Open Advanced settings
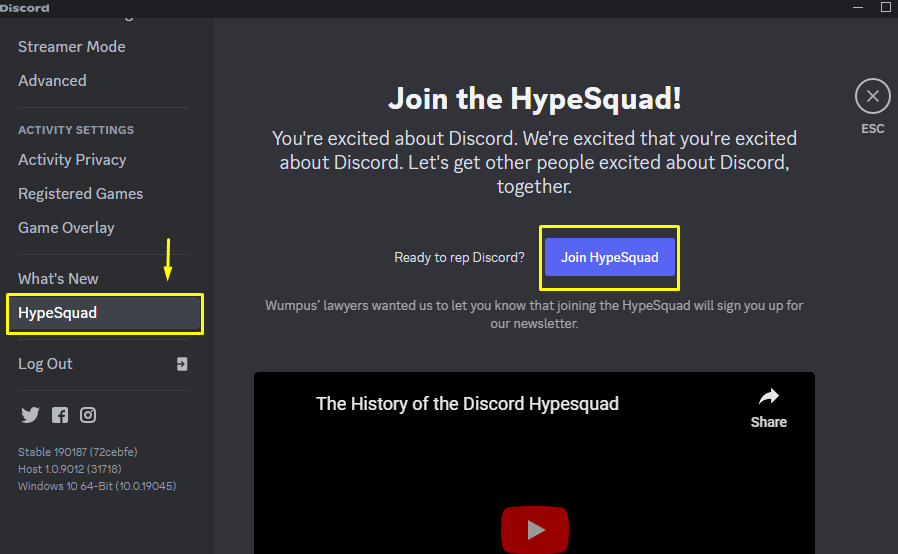Screen dimensions: 898x554 pos(52,81)
